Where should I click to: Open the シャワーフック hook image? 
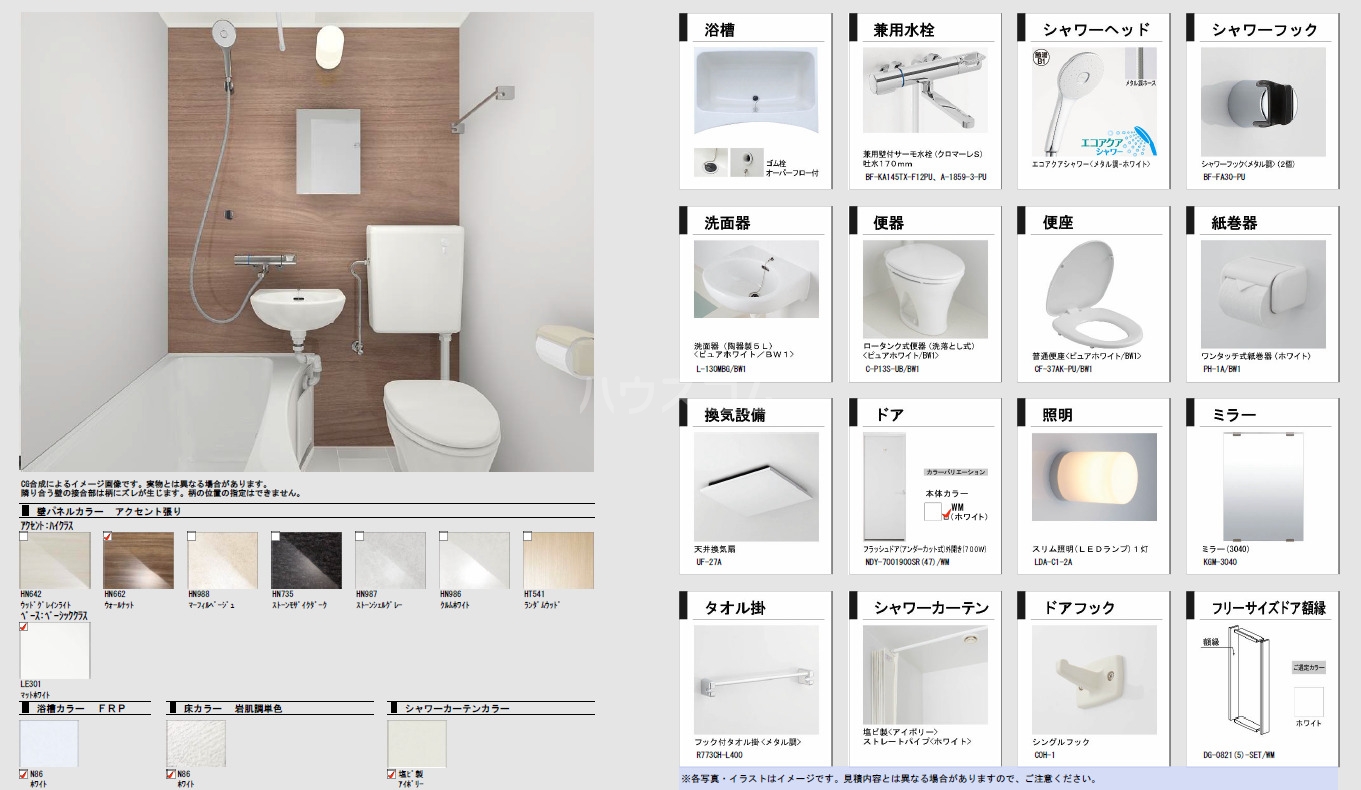coord(1263,101)
